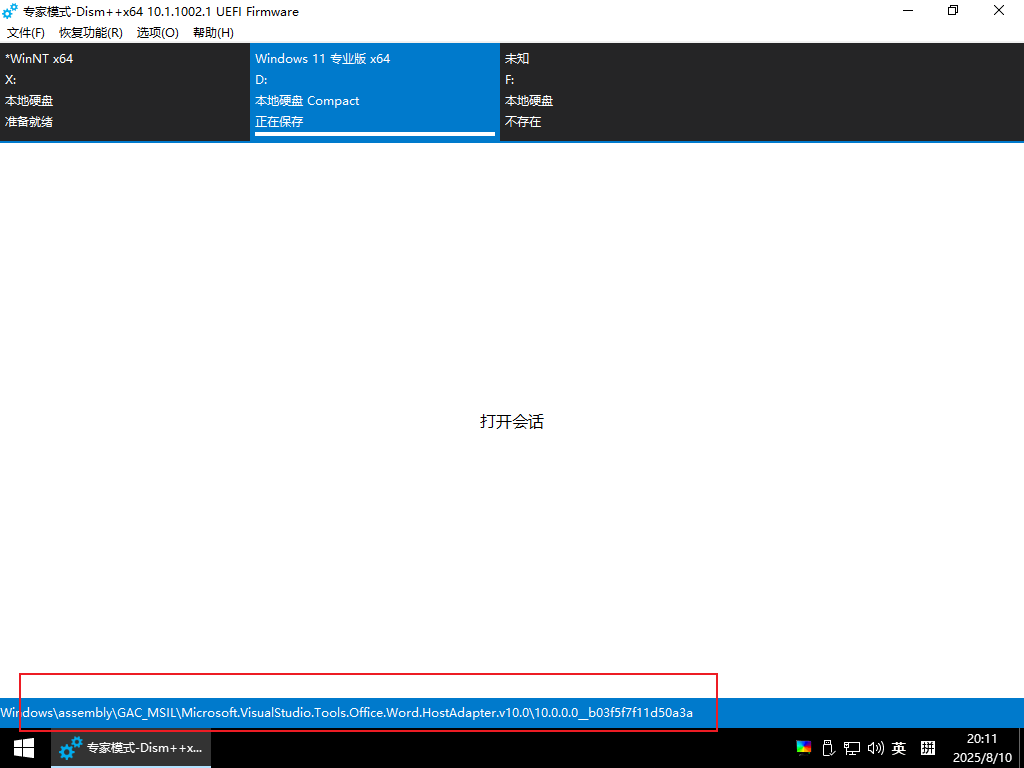Select the 未知 image tile on F:
The image size is (1024, 768).
click(624, 91)
